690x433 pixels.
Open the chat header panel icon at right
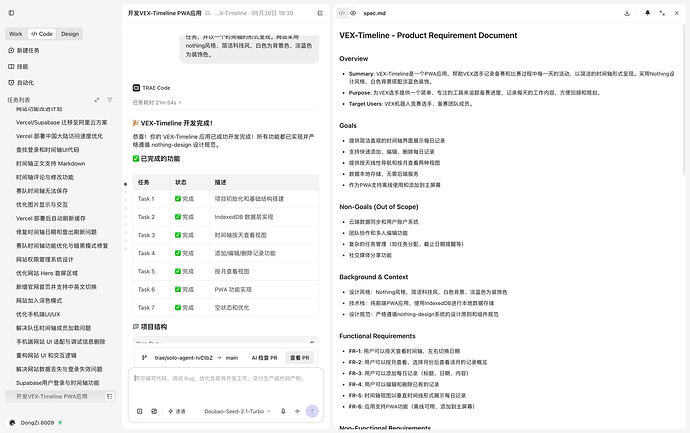coord(320,13)
